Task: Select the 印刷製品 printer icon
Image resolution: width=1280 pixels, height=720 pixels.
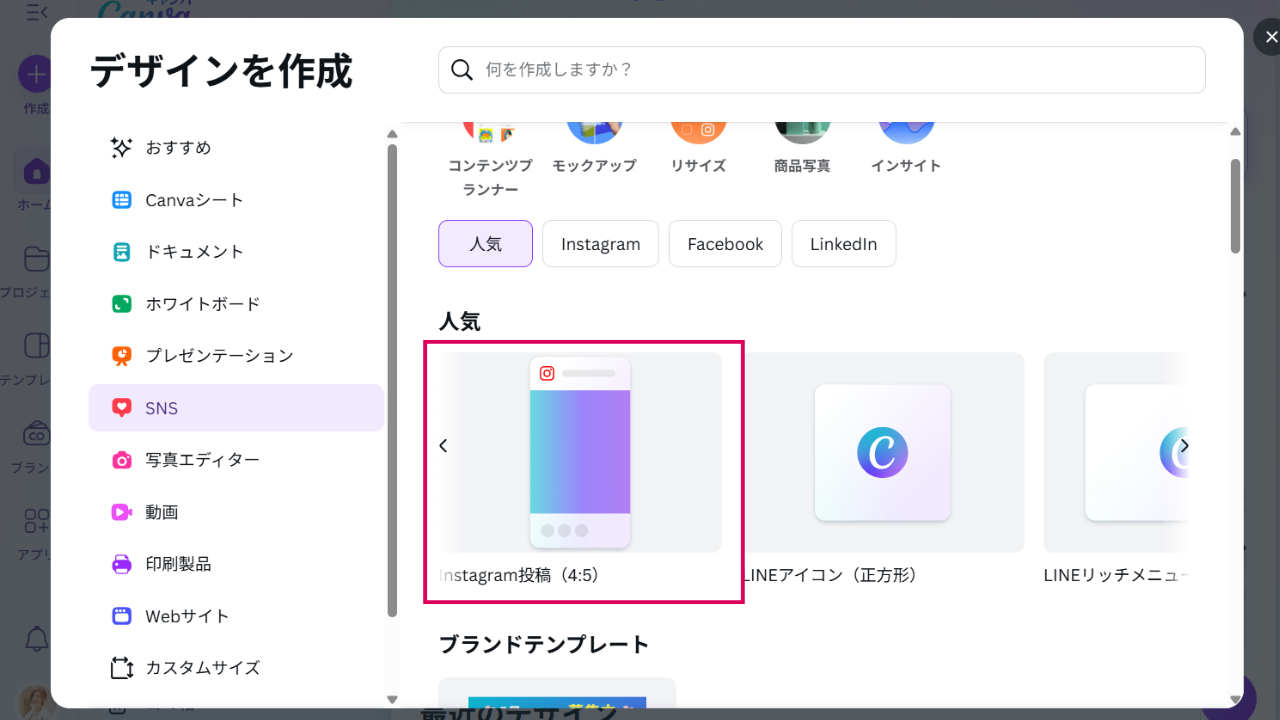Action: [121, 564]
